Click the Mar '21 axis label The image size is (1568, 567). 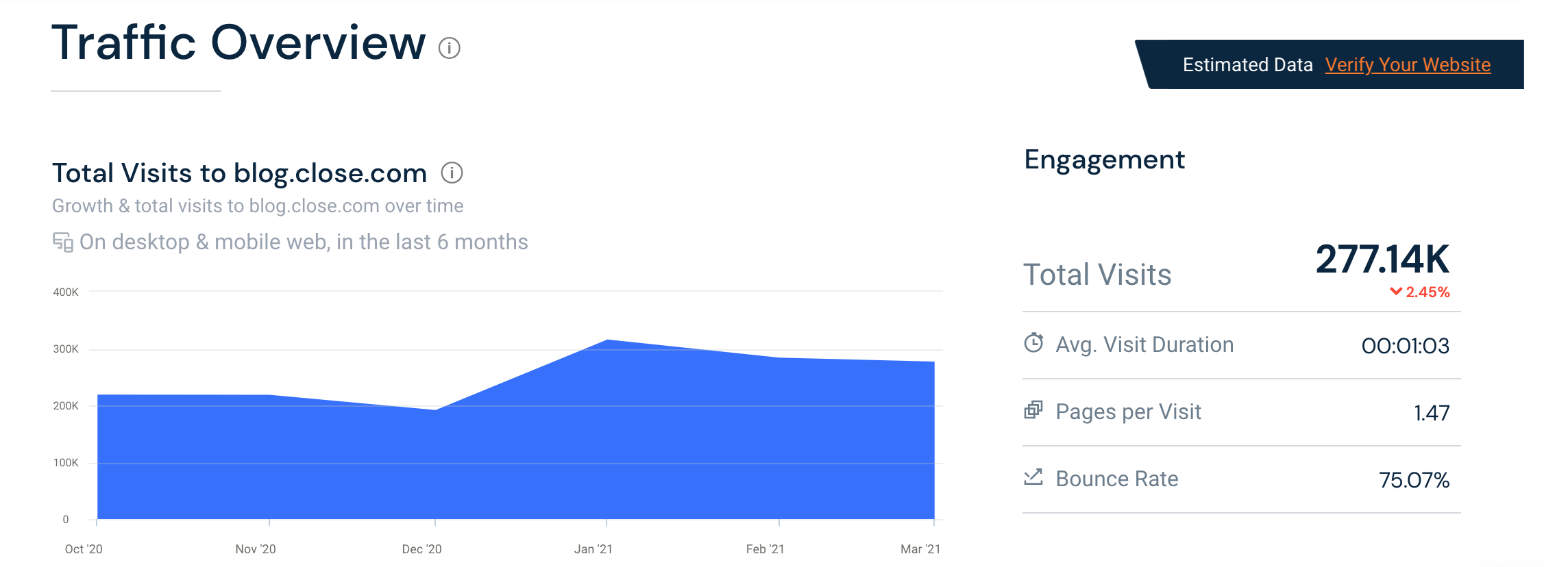point(920,549)
